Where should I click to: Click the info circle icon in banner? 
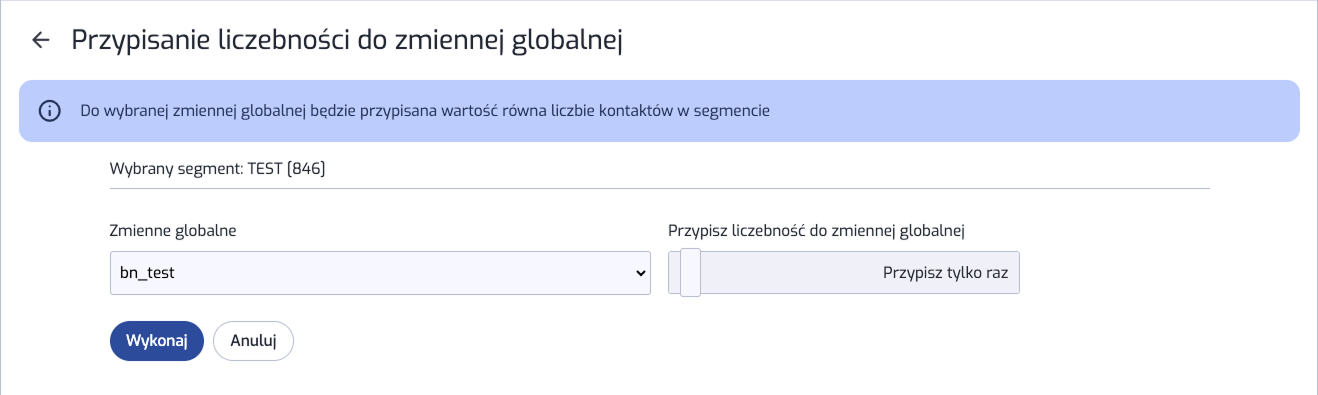pyautogui.click(x=49, y=111)
